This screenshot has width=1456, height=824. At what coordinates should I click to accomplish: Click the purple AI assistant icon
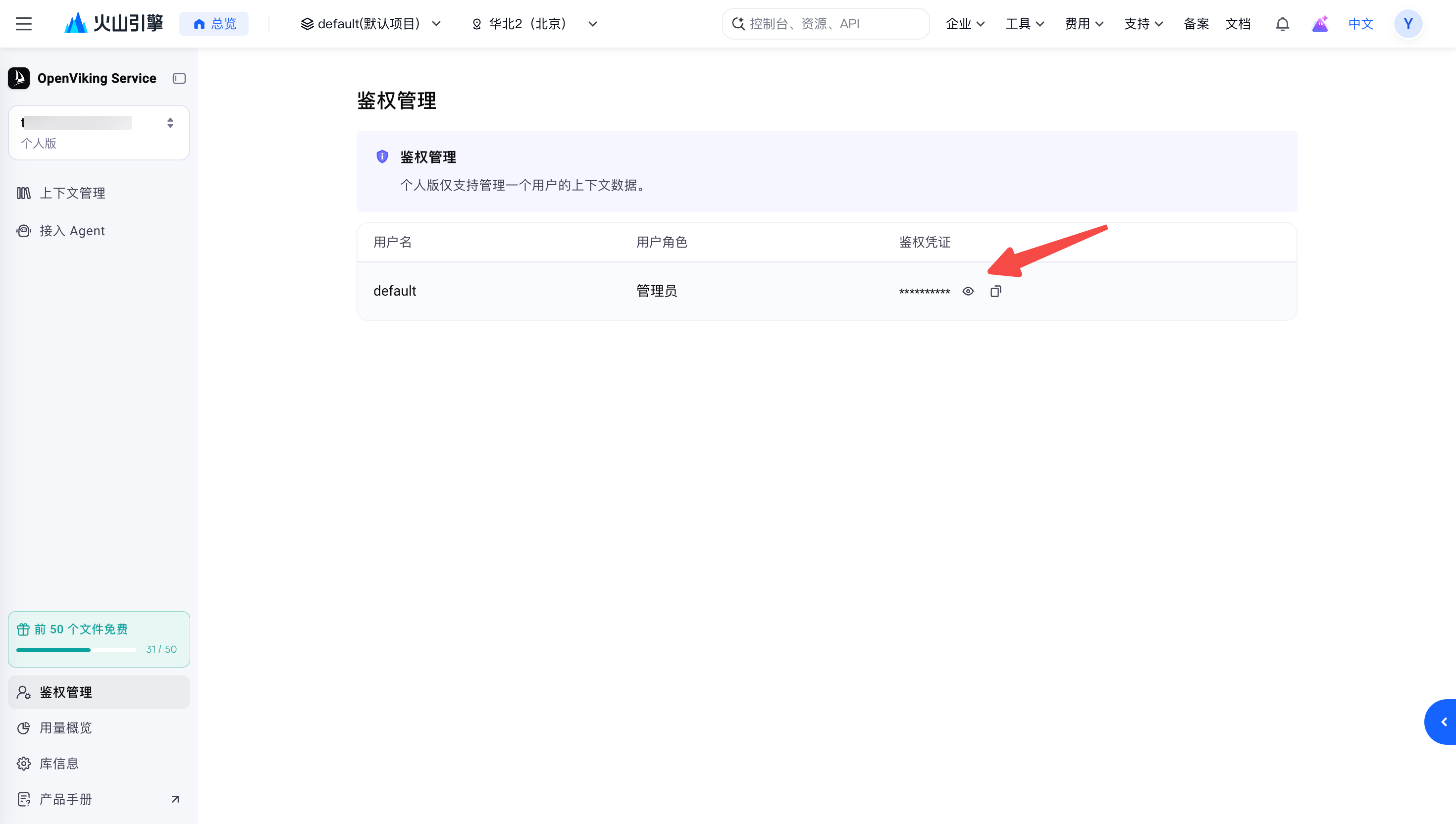1320,24
